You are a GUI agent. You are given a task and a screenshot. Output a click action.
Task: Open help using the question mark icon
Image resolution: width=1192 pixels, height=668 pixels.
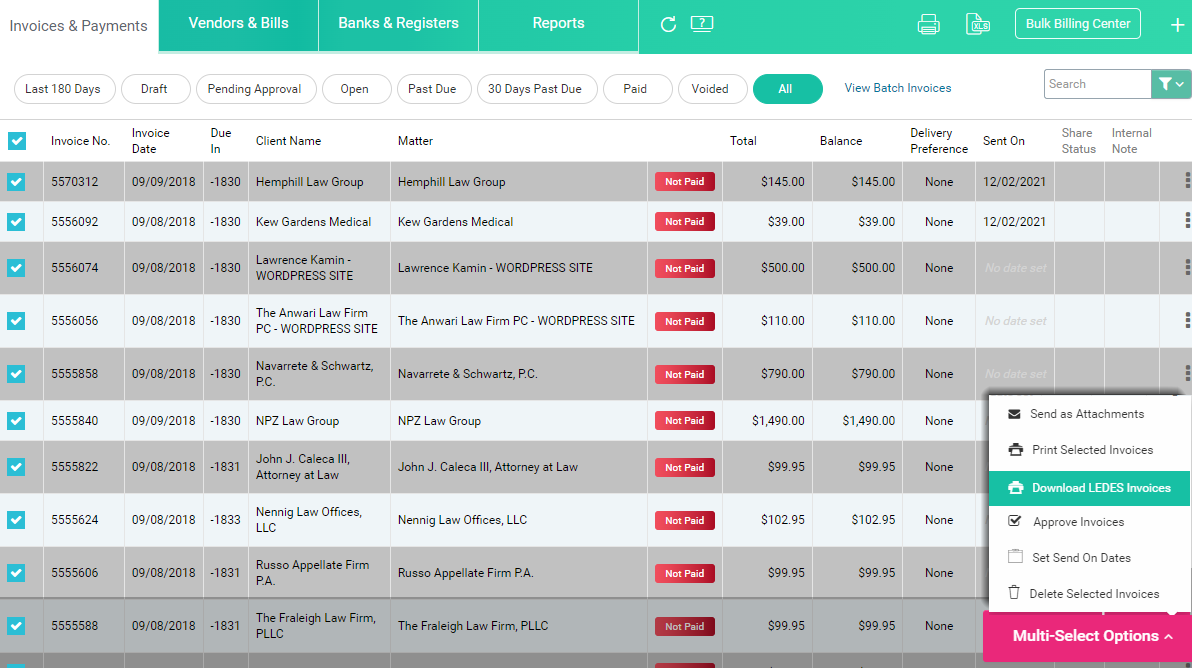[x=702, y=23]
